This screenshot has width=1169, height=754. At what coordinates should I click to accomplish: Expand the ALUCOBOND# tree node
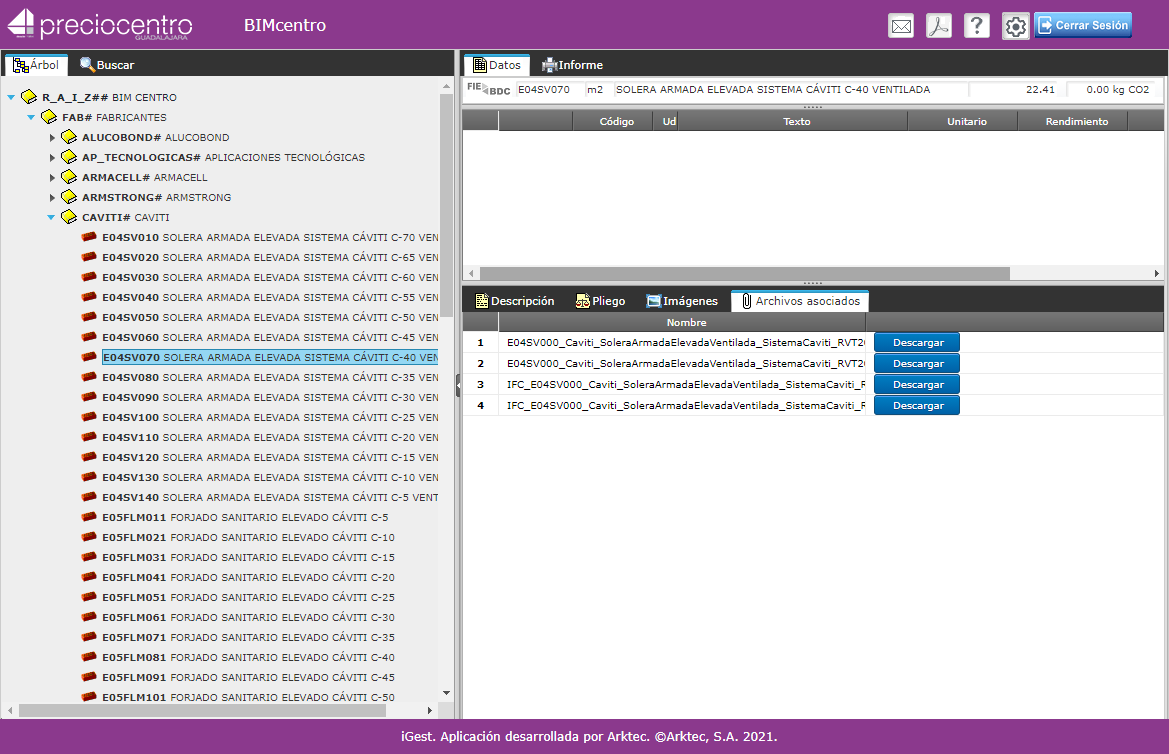[x=52, y=137]
